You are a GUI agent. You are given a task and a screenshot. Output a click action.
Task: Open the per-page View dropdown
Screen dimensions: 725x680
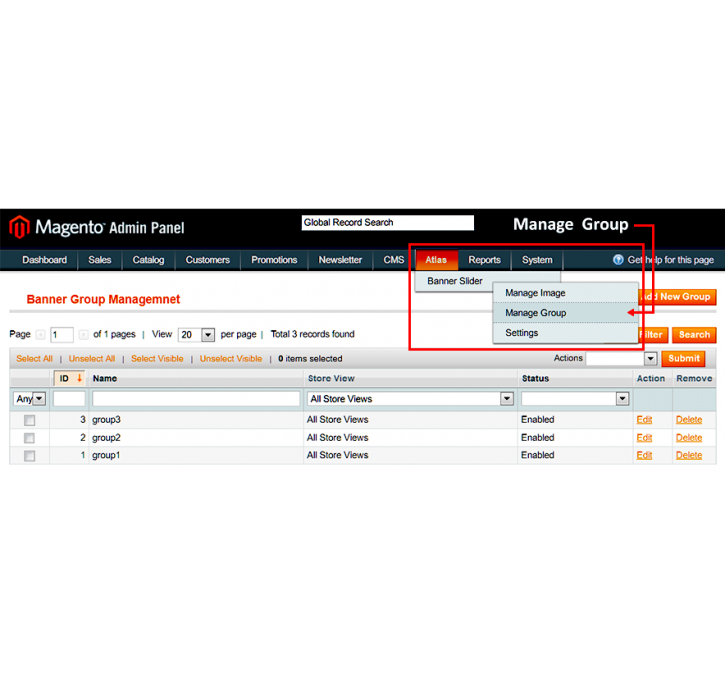tap(197, 335)
